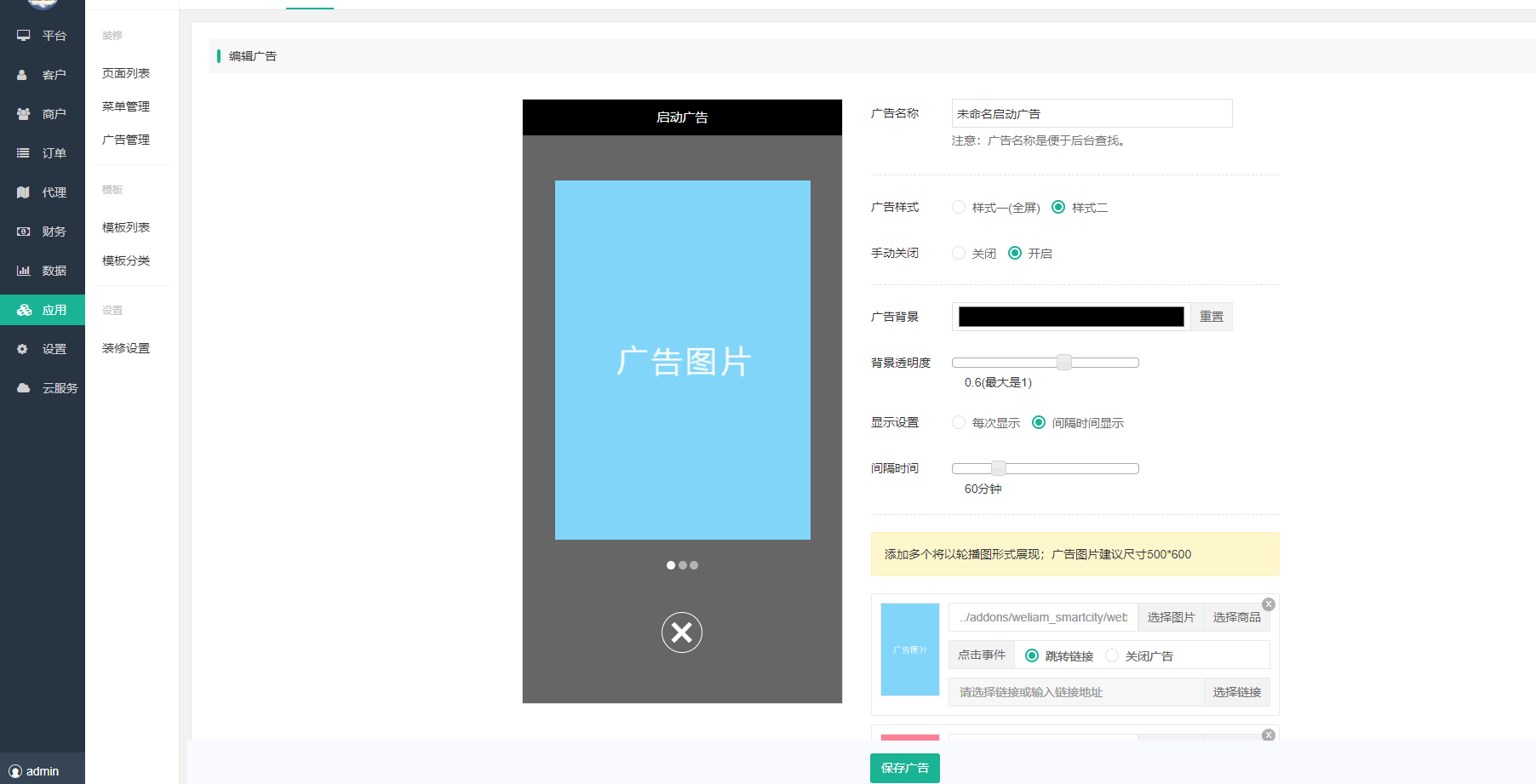Click the 间隔时间 interval slider handle

coord(999,468)
